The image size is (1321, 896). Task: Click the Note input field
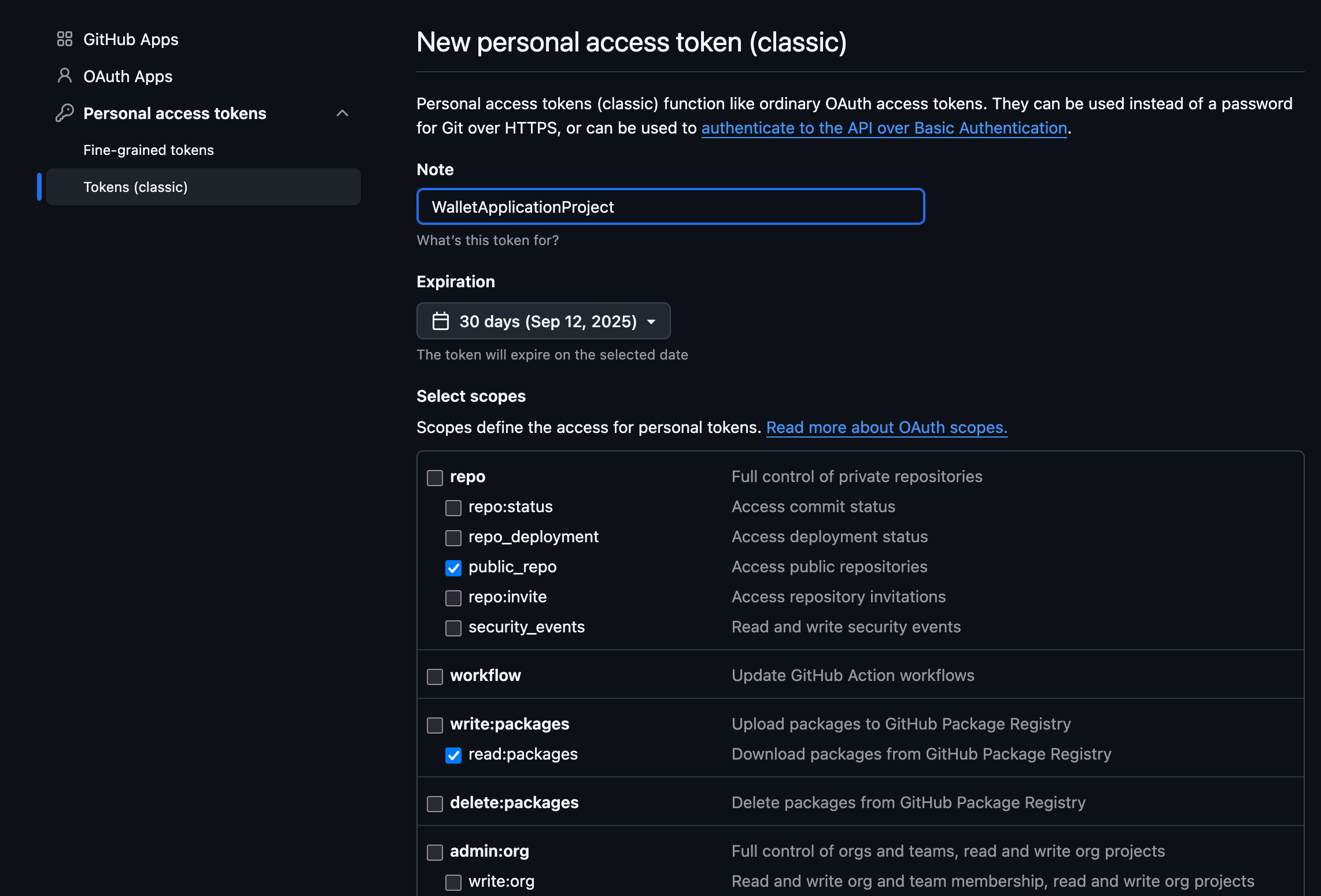(670, 207)
